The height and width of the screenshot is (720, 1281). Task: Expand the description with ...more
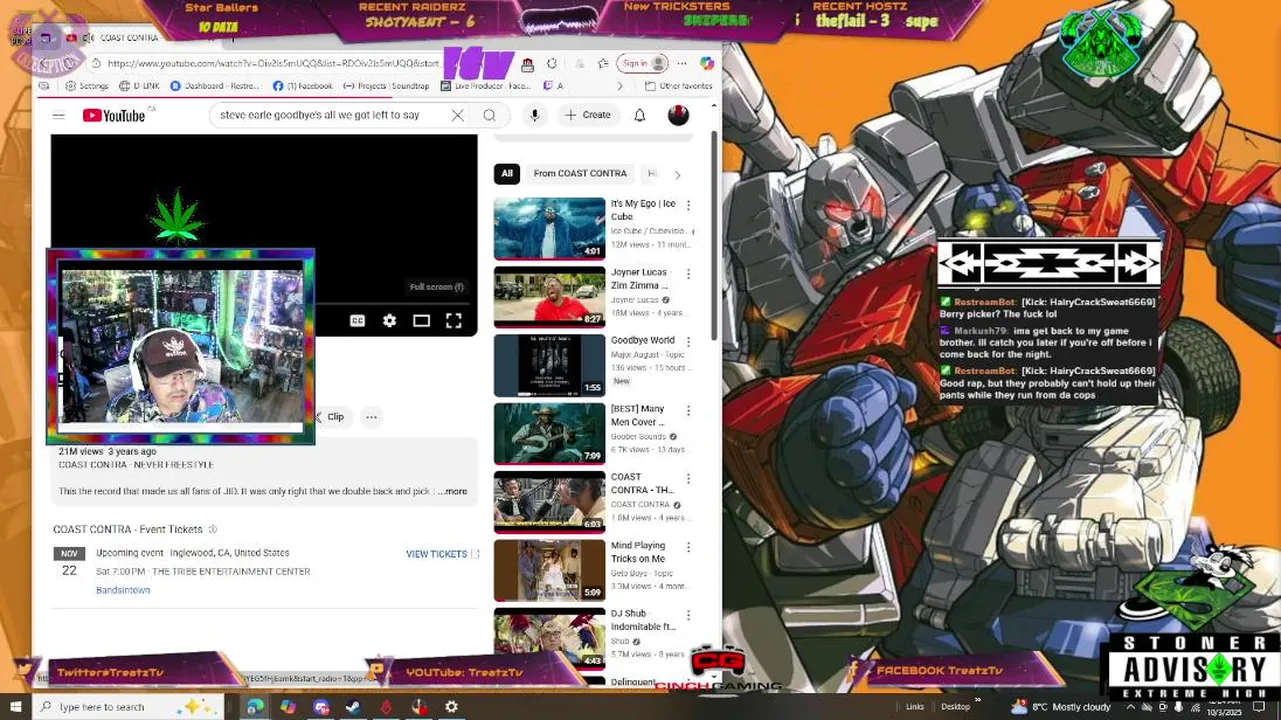pos(452,491)
